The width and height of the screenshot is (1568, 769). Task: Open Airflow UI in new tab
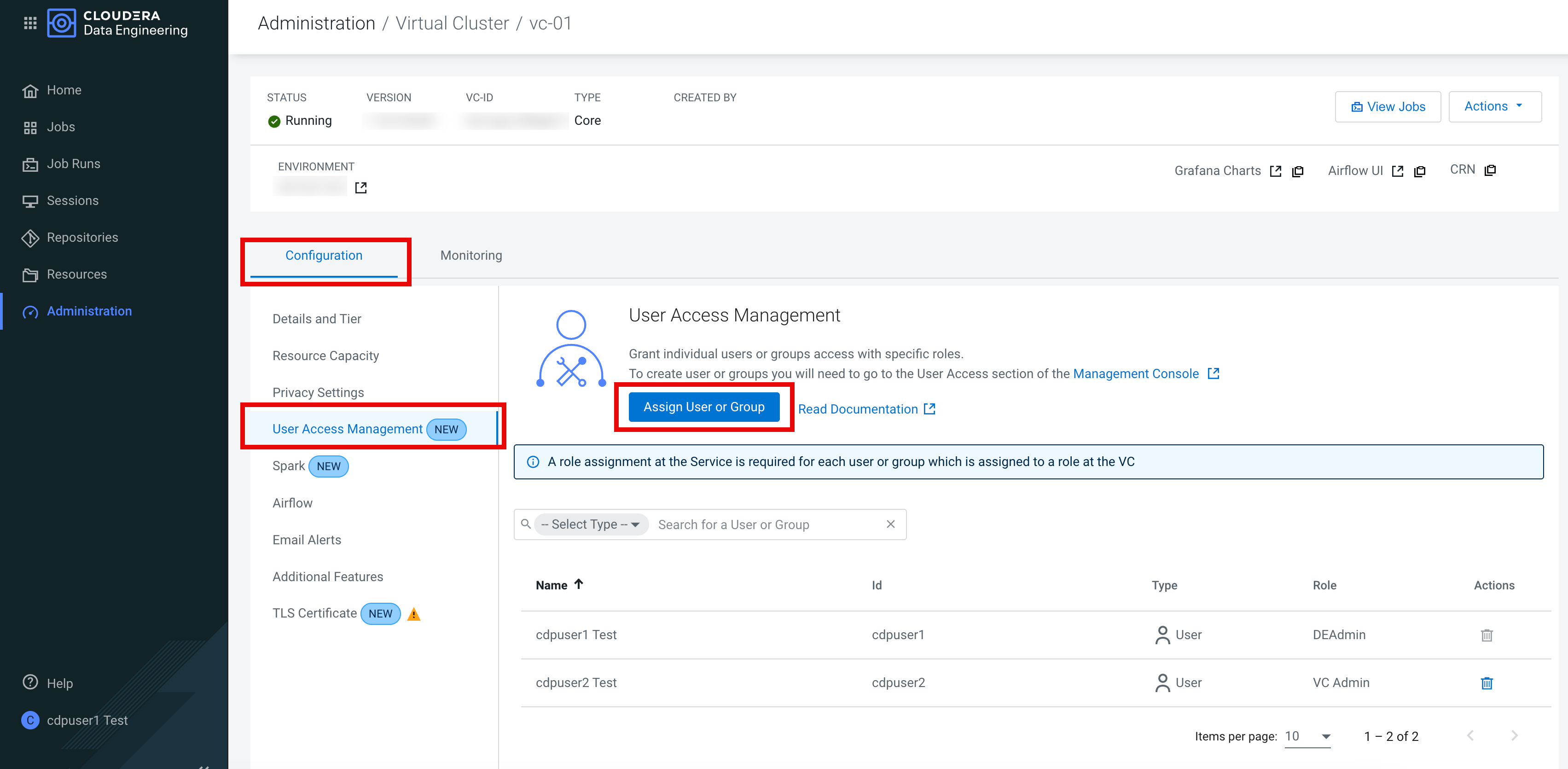[x=1397, y=172]
